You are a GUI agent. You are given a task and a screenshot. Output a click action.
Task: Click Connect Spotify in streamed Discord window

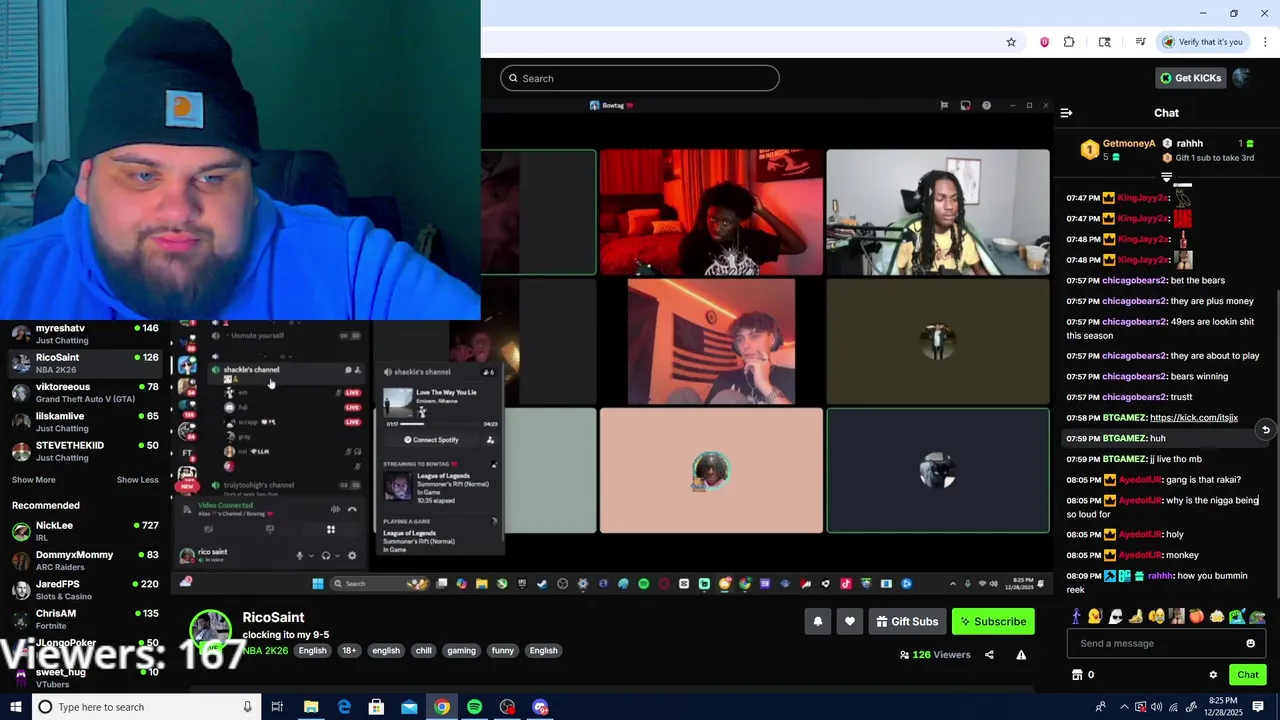tap(433, 440)
